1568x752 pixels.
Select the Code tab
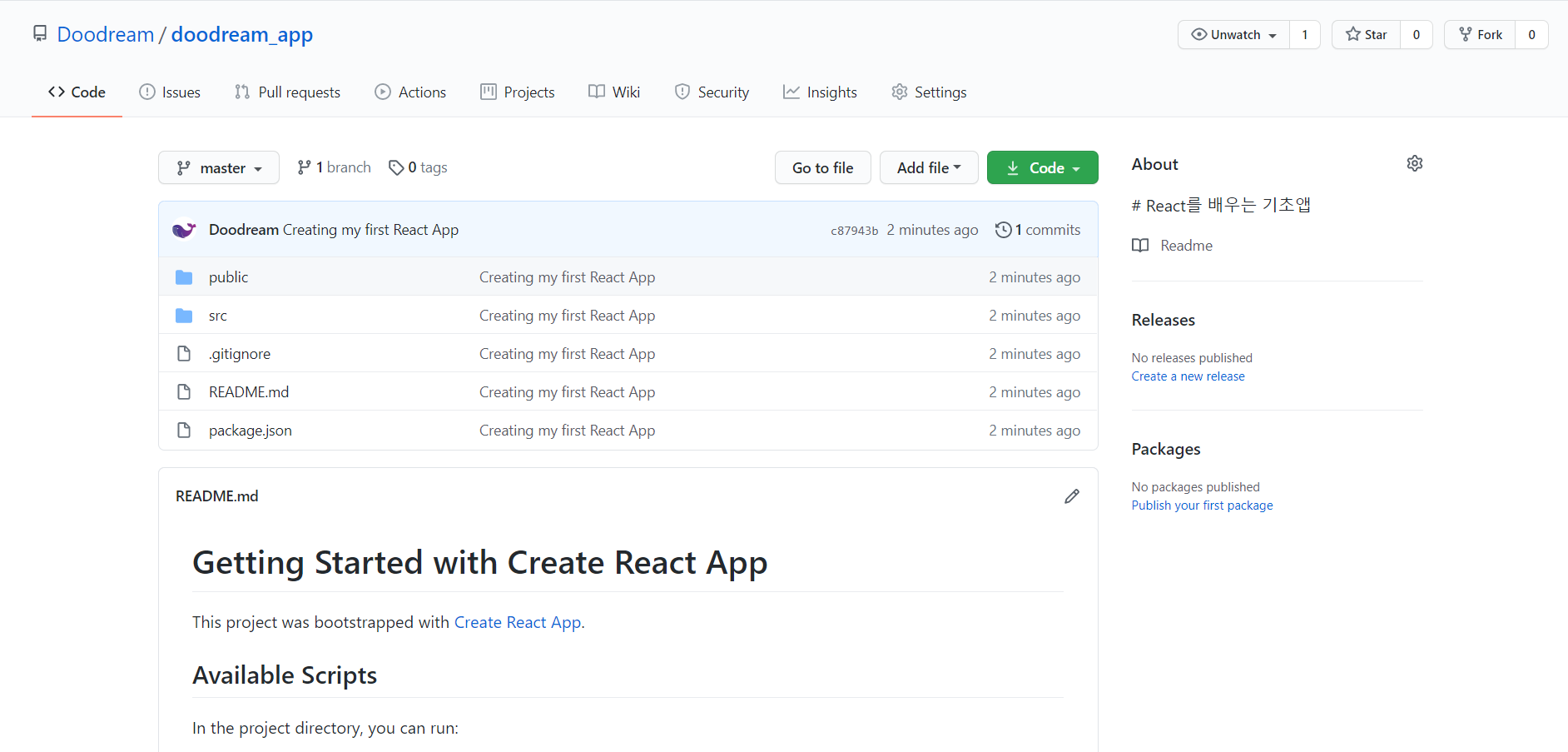click(77, 92)
